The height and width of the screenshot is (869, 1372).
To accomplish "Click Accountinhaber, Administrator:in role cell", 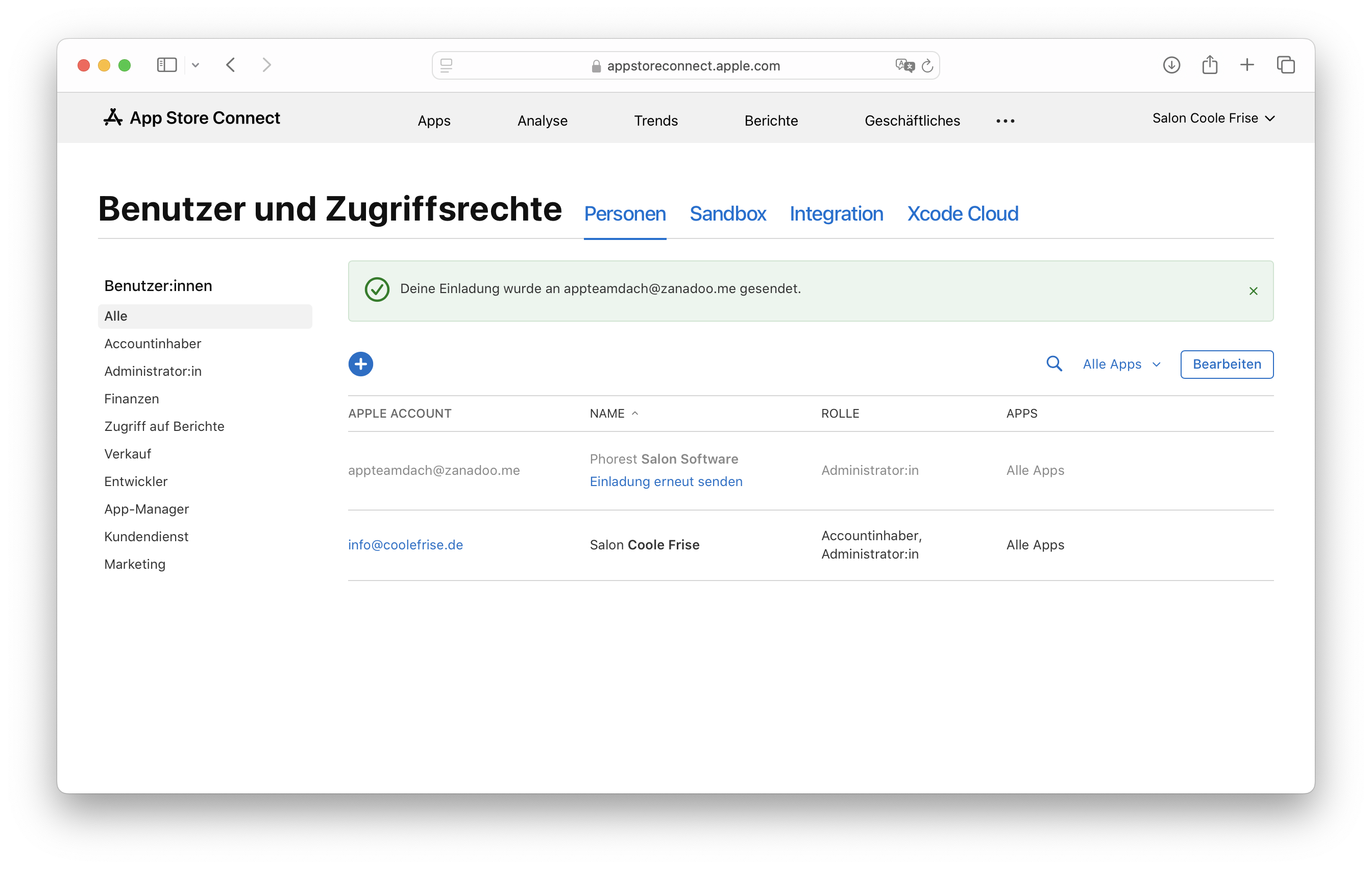I will click(x=871, y=545).
